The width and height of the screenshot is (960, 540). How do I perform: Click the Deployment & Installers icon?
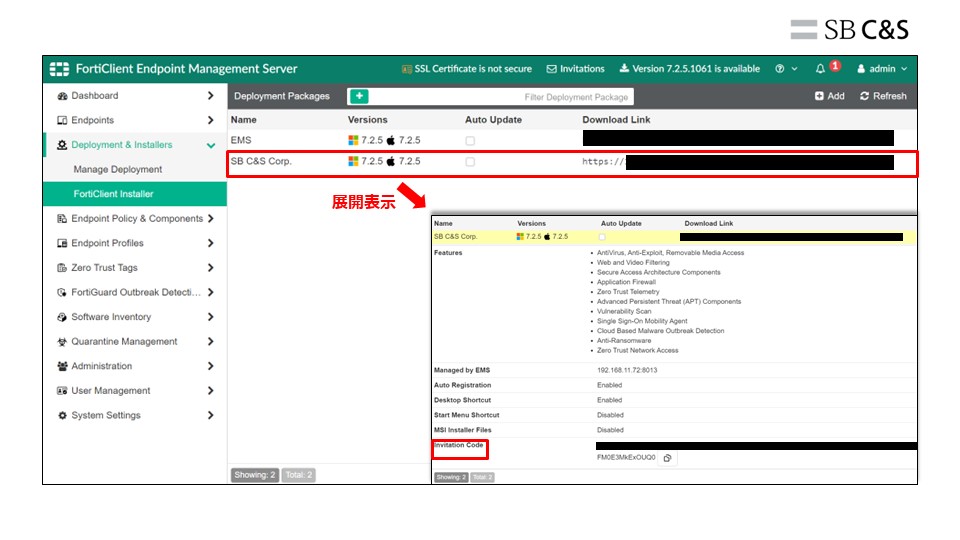pos(62,145)
